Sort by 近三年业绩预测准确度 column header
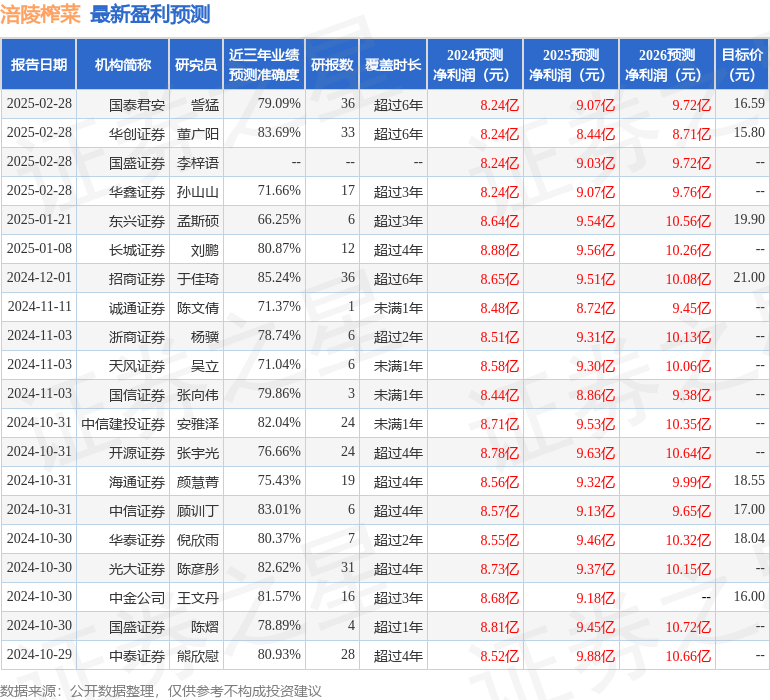Screen dimensions: 770x700 [x=264, y=65]
